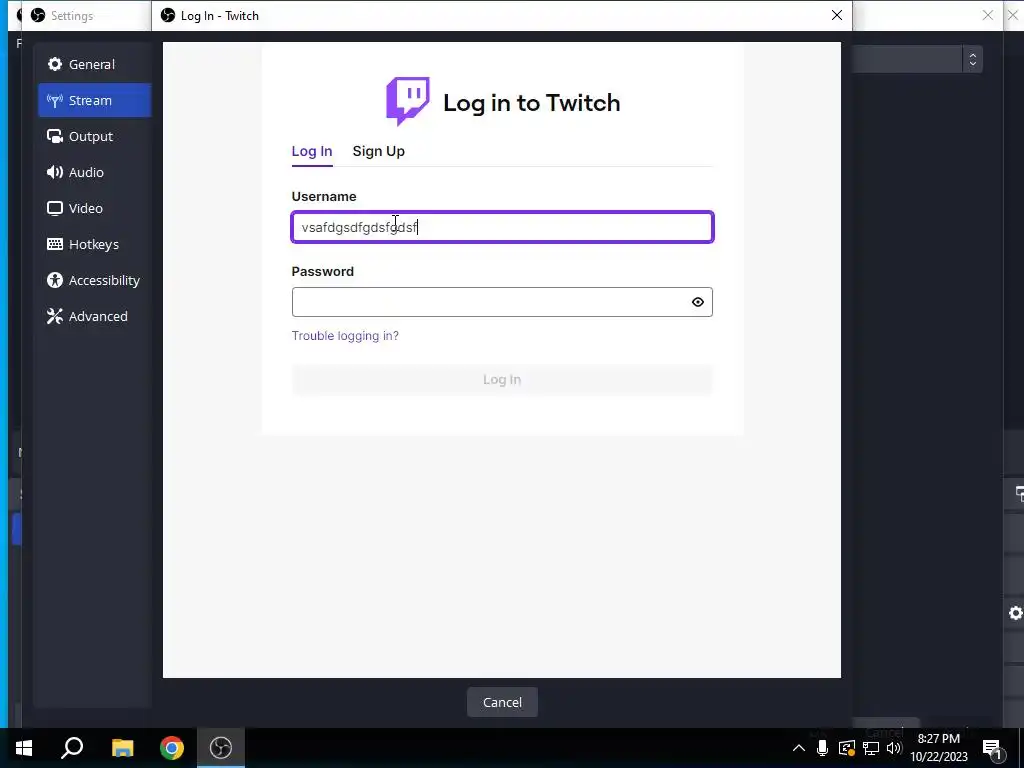Open taskbar clock and date
This screenshot has width=1024, height=768.
tap(939, 748)
